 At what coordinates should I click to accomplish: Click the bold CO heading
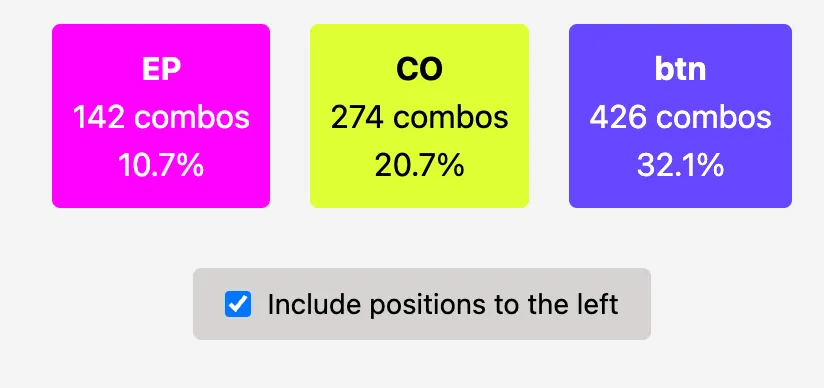coord(419,69)
